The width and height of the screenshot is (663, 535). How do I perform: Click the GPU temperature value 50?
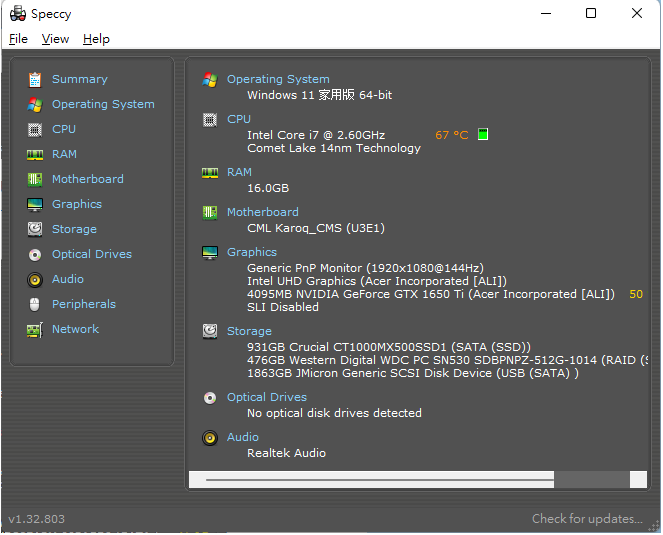point(636,294)
